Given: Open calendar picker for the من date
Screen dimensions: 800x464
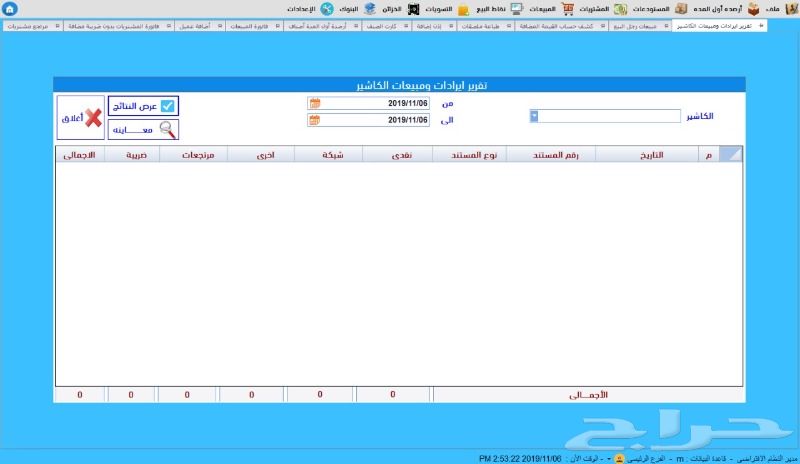Looking at the screenshot, I should (315, 103).
